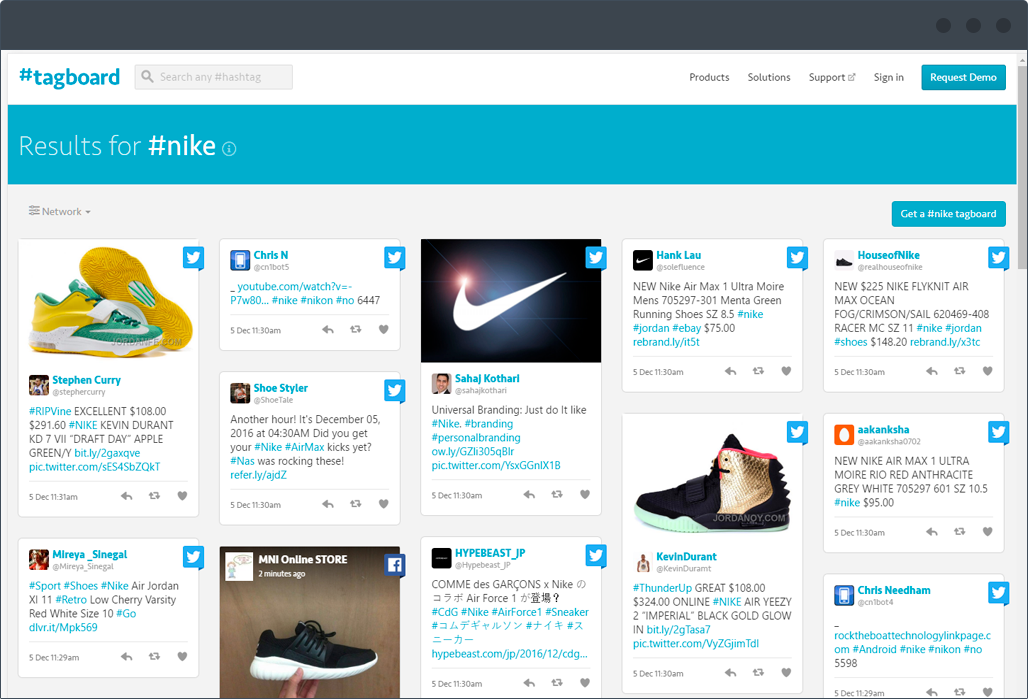Viewport: 1028px width, 700px height.
Task: Retweet aakanksha's post
Action: click(x=959, y=532)
